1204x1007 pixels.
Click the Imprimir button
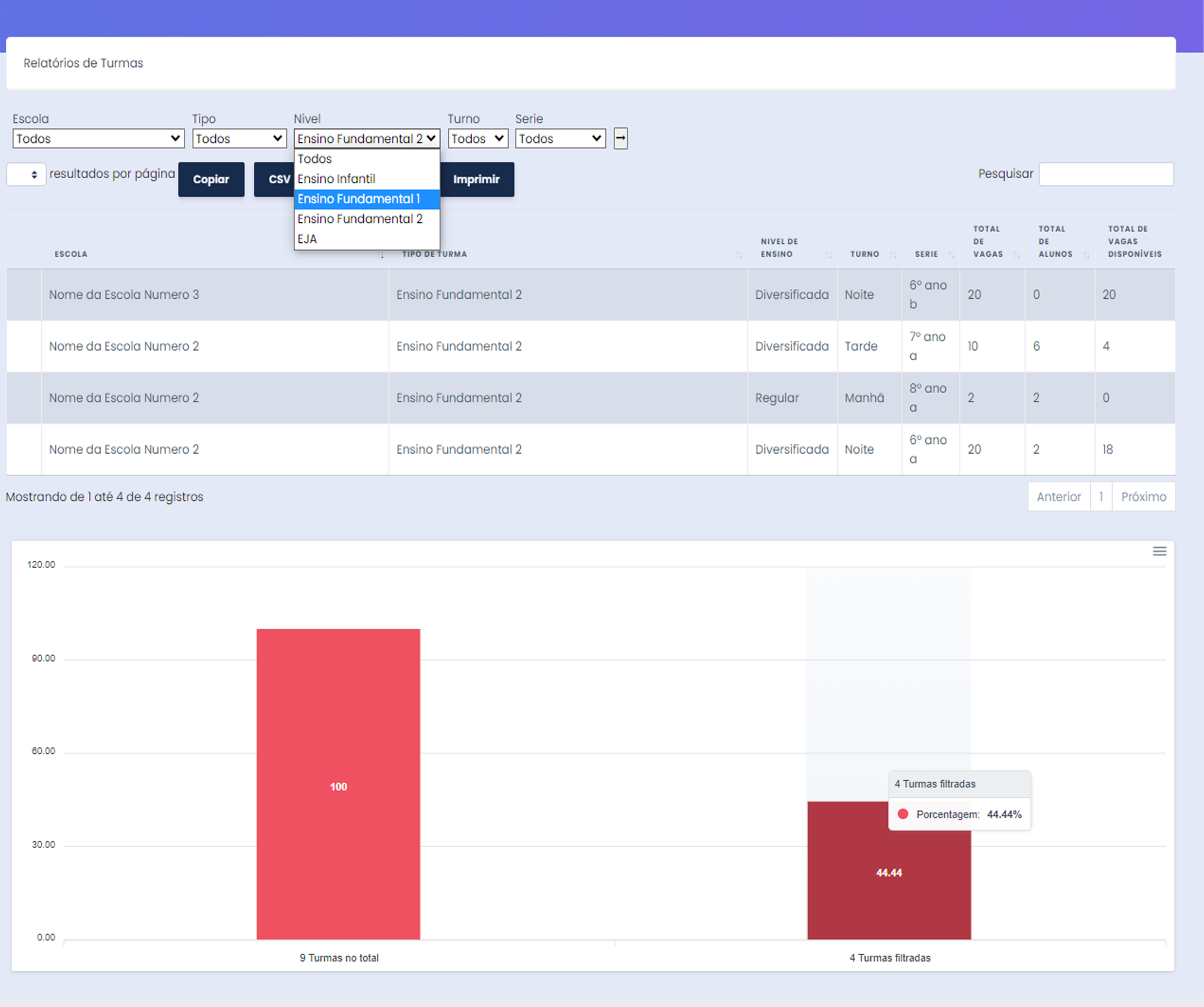(476, 180)
